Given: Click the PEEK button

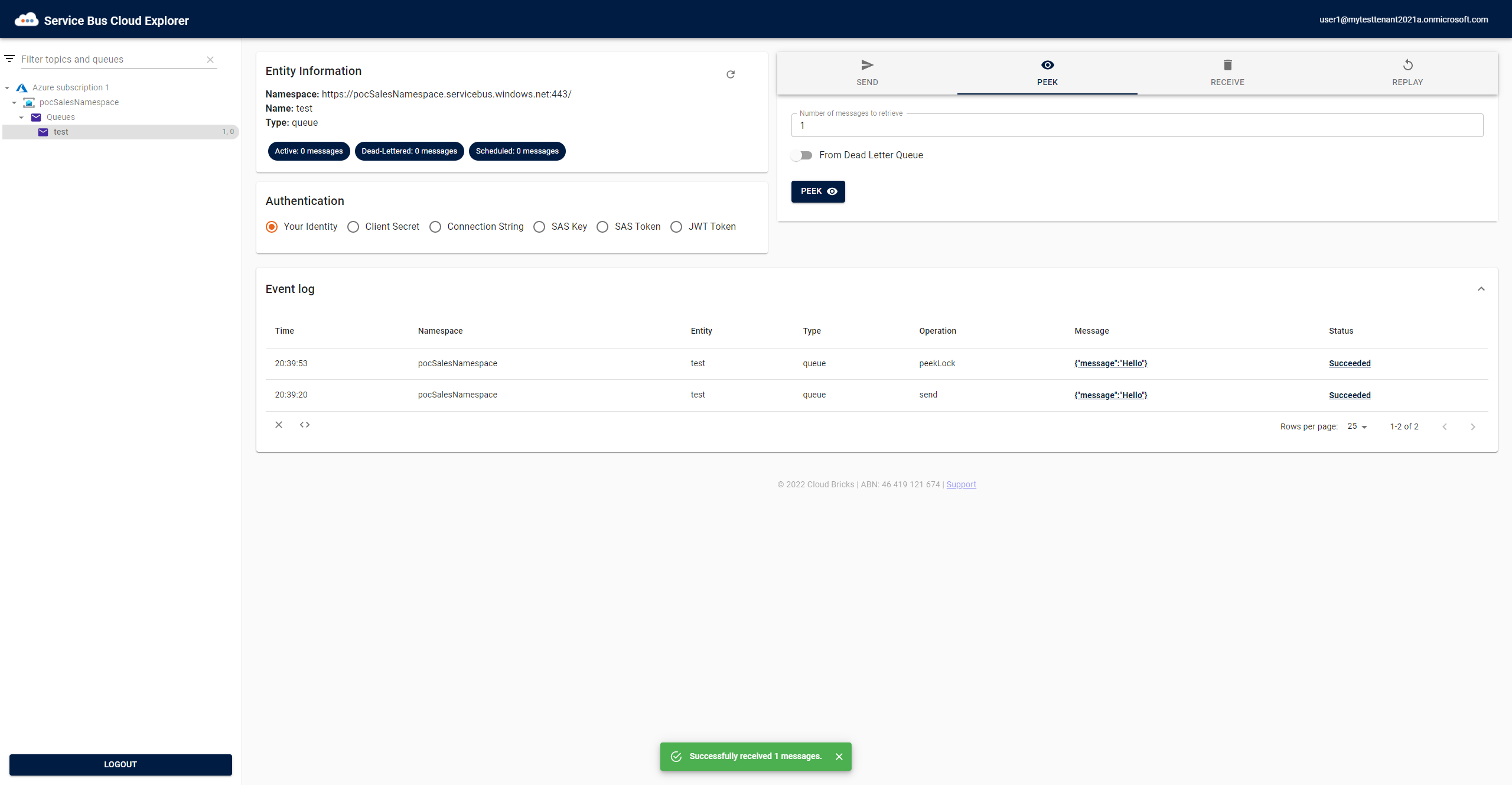Looking at the screenshot, I should coord(818,191).
